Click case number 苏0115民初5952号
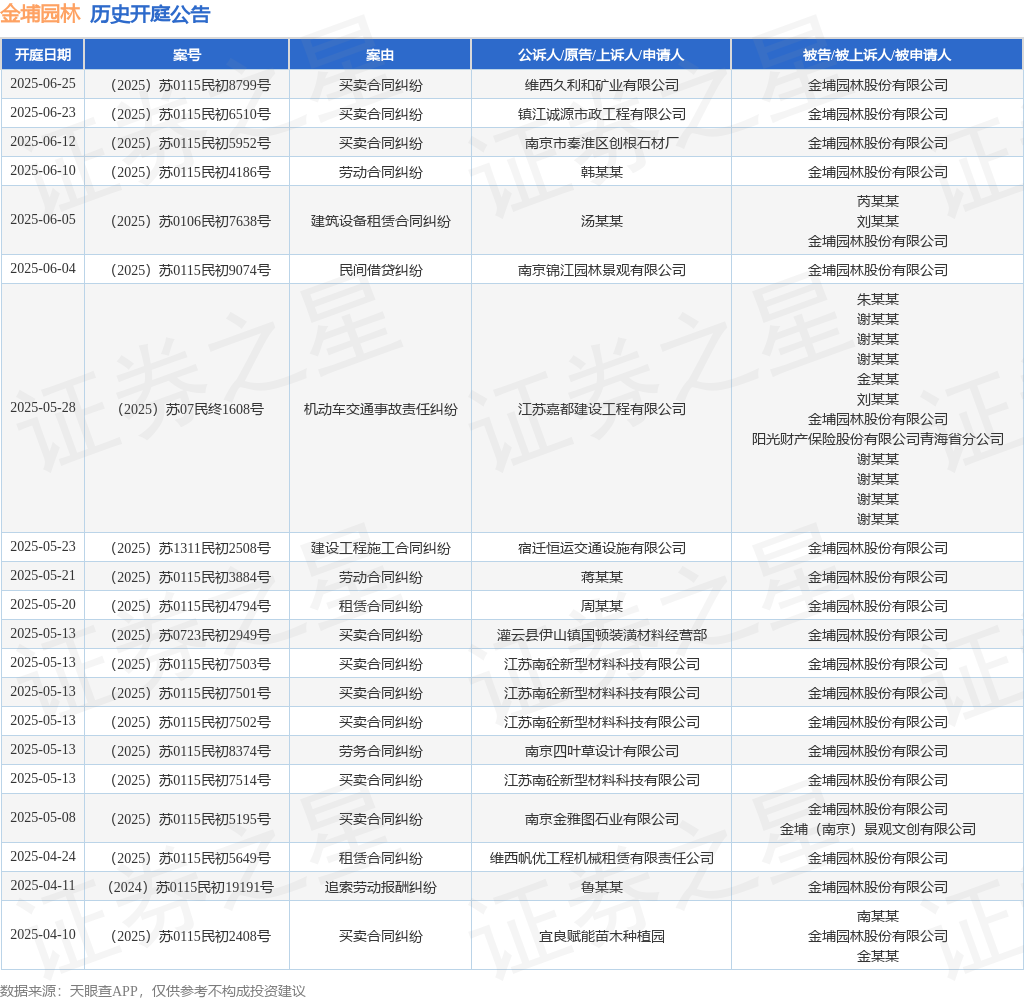Screen dimensions: 1024x1000 pyautogui.click(x=191, y=143)
